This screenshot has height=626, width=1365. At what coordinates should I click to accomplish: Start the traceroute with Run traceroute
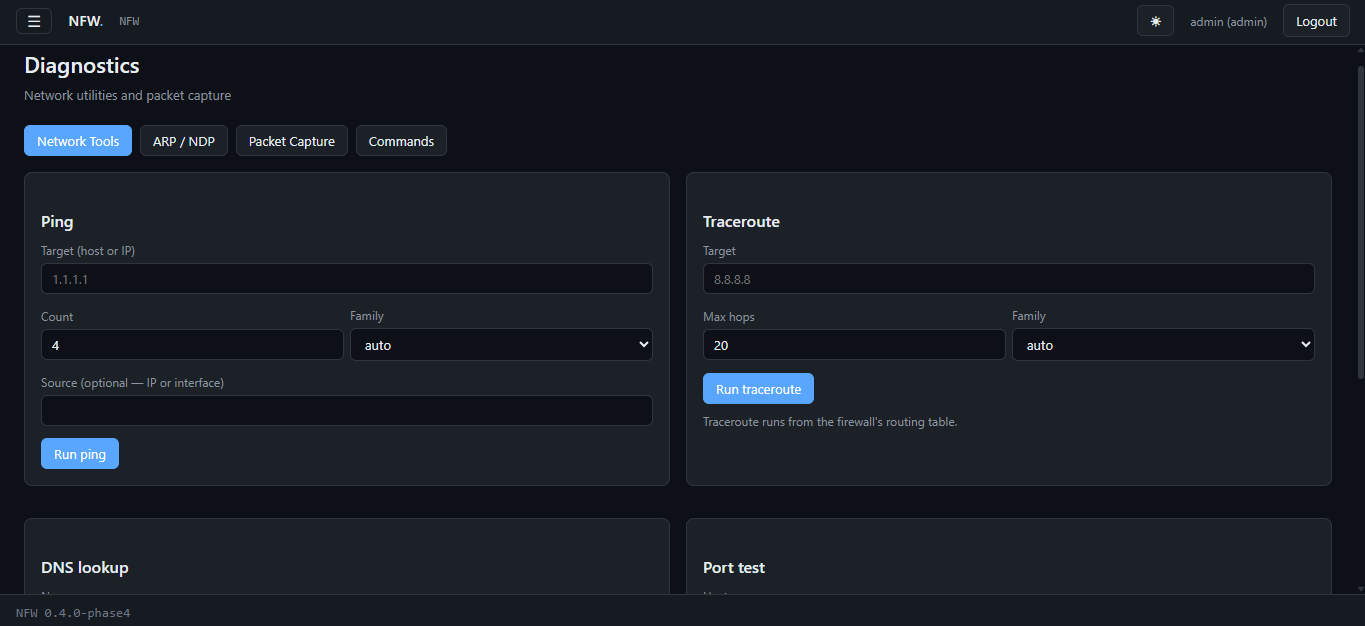[759, 389]
